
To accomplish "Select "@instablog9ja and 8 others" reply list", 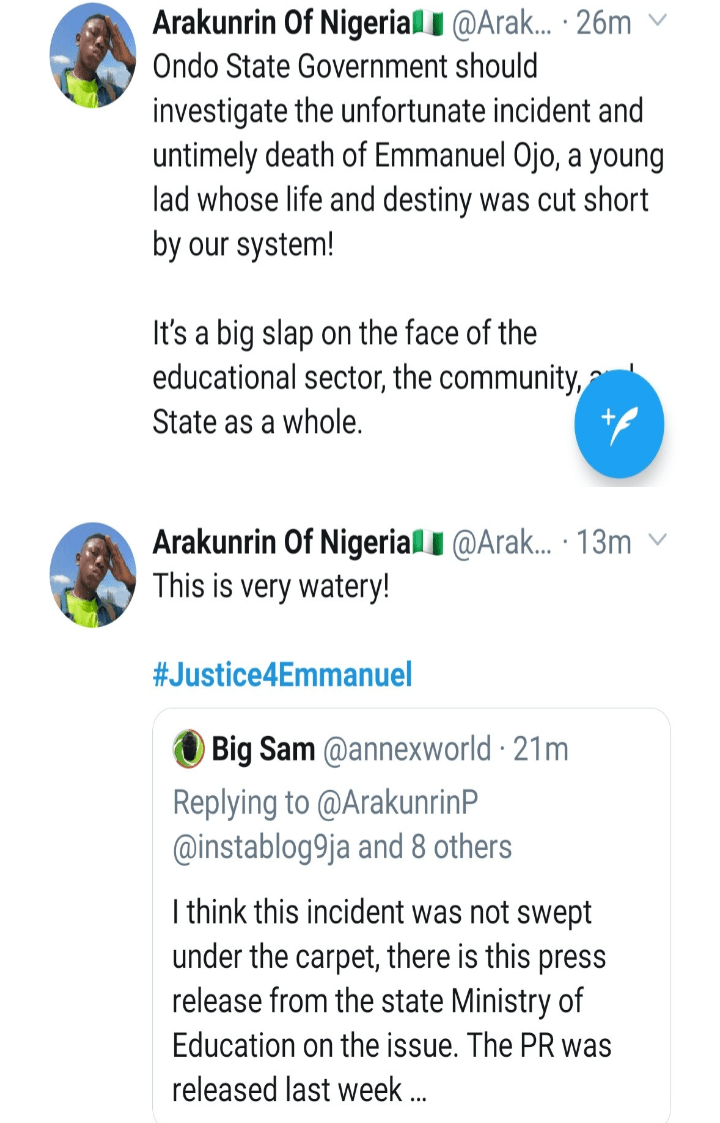I will pyautogui.click(x=342, y=847).
